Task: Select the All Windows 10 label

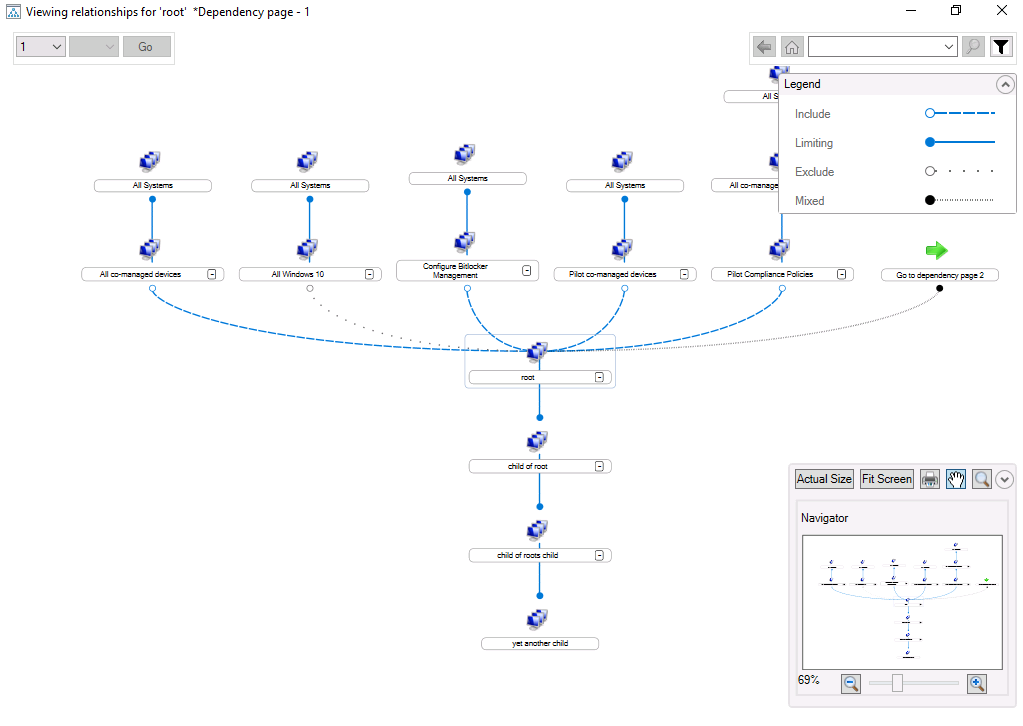Action: click(x=310, y=275)
